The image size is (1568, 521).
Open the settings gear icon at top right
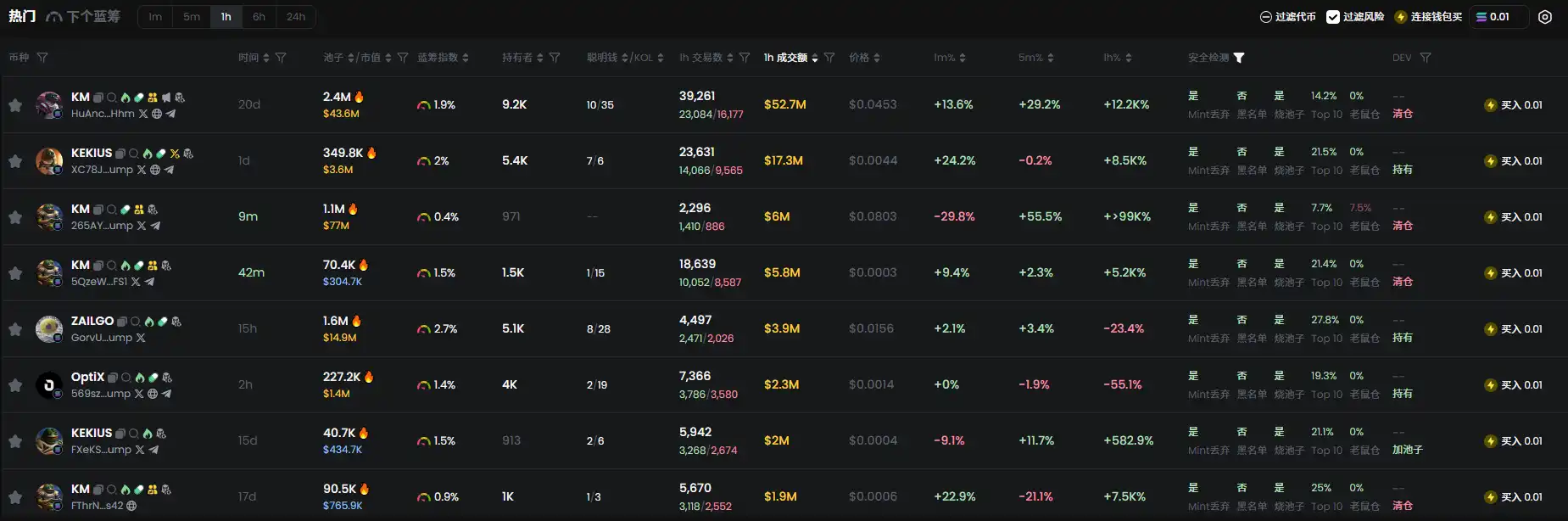[1545, 17]
